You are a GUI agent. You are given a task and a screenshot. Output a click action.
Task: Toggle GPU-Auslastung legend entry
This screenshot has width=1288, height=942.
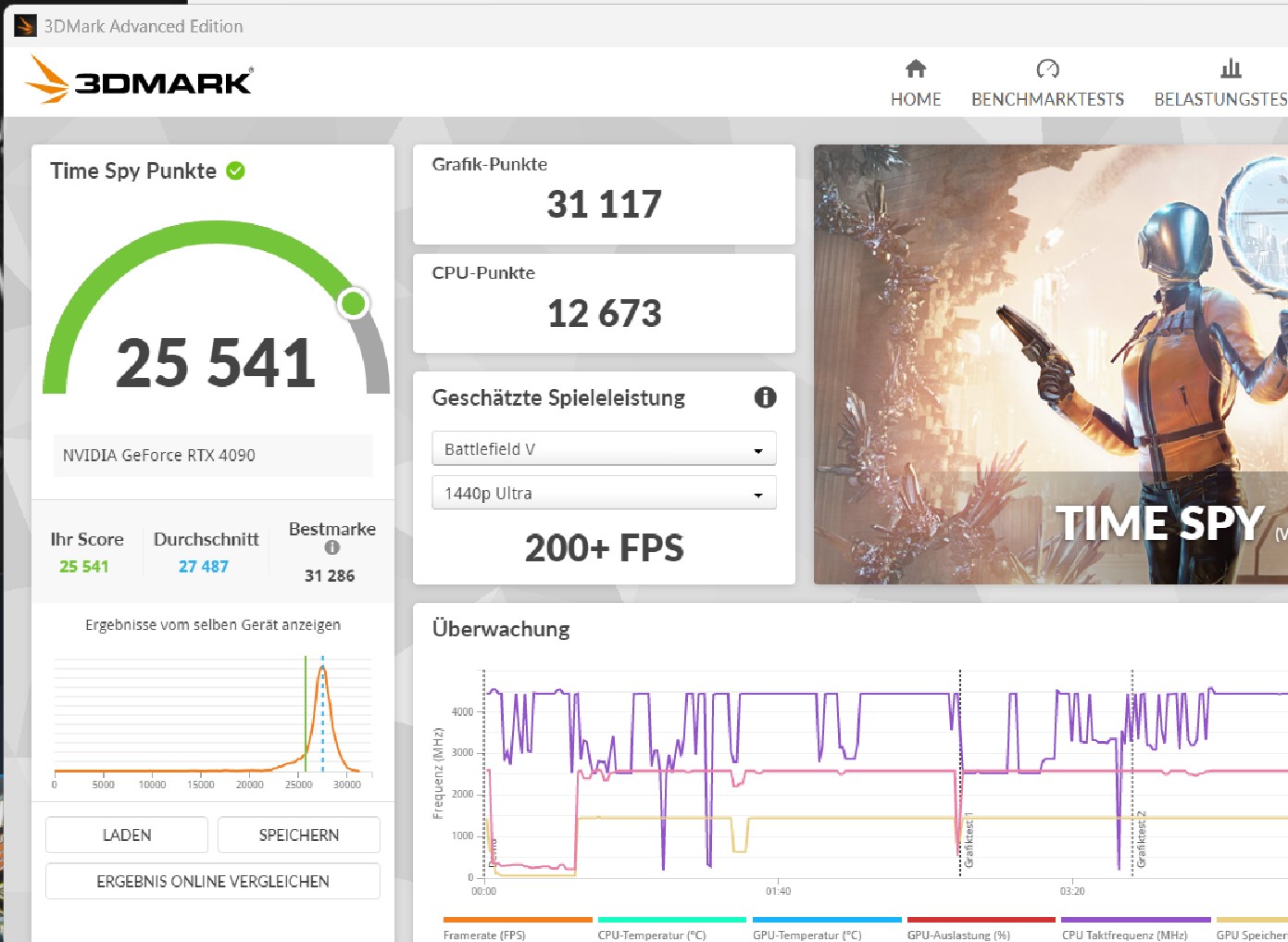point(982,929)
